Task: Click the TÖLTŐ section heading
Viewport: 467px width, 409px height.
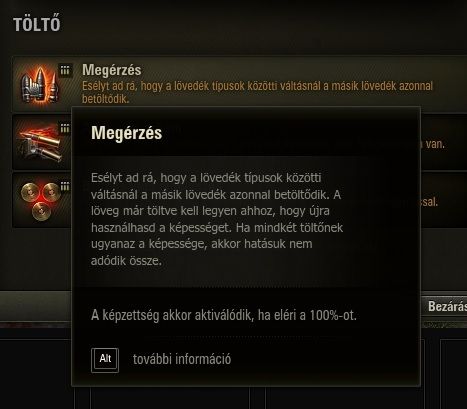Action: [37, 24]
